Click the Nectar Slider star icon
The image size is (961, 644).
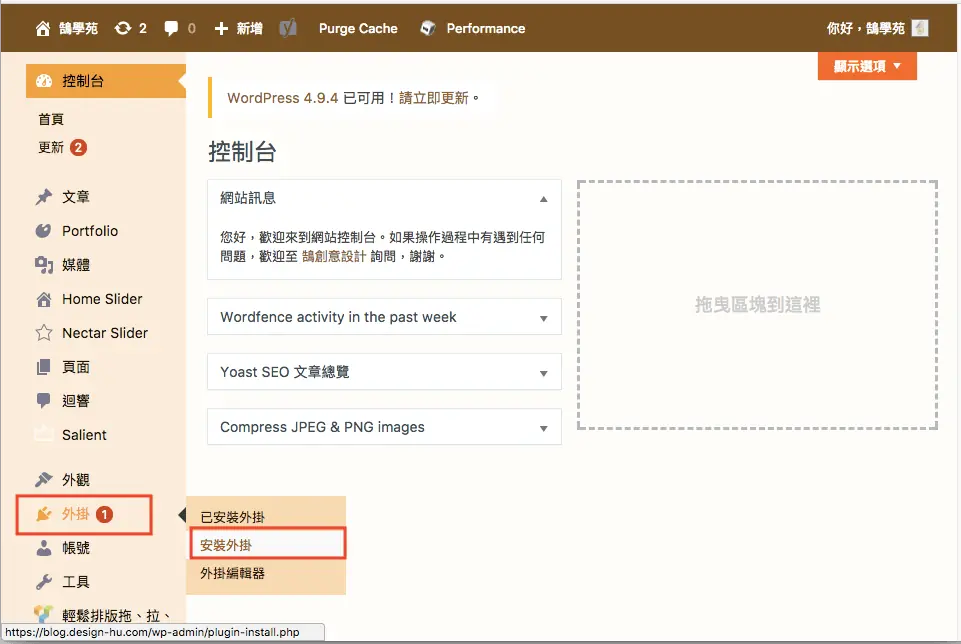pos(44,333)
